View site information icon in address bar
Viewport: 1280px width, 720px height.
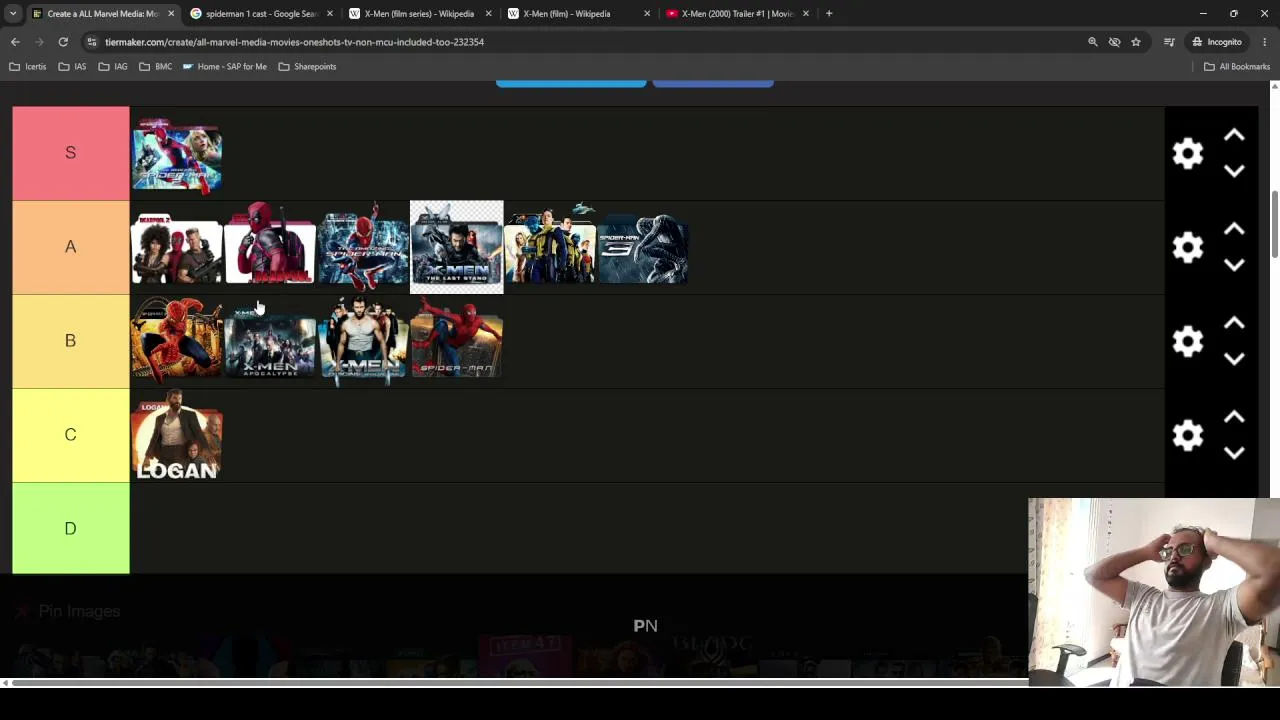[92, 42]
